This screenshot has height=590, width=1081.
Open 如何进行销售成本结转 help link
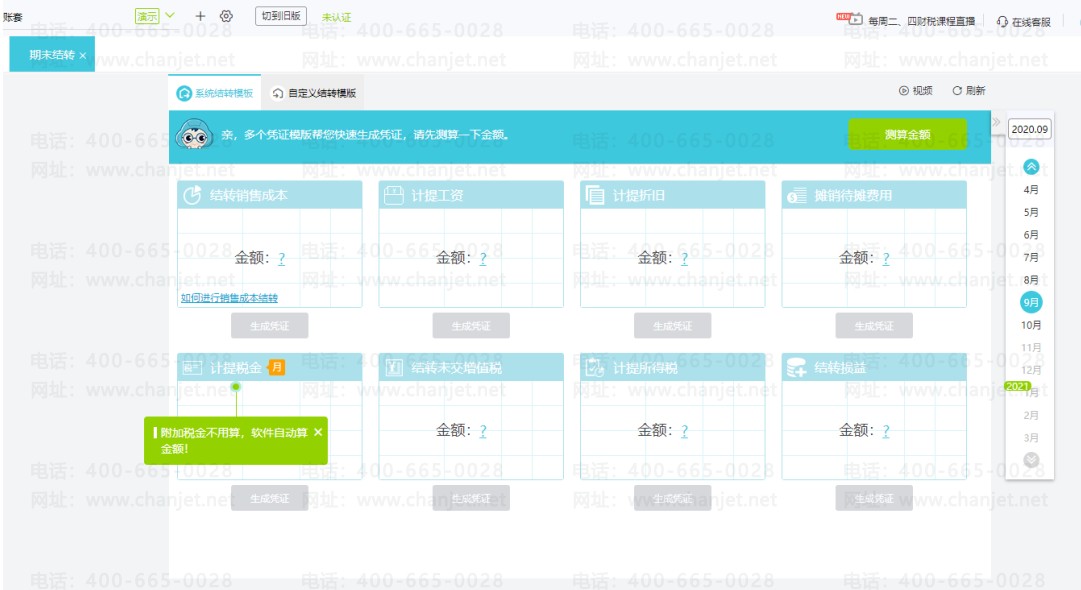[x=229, y=298]
